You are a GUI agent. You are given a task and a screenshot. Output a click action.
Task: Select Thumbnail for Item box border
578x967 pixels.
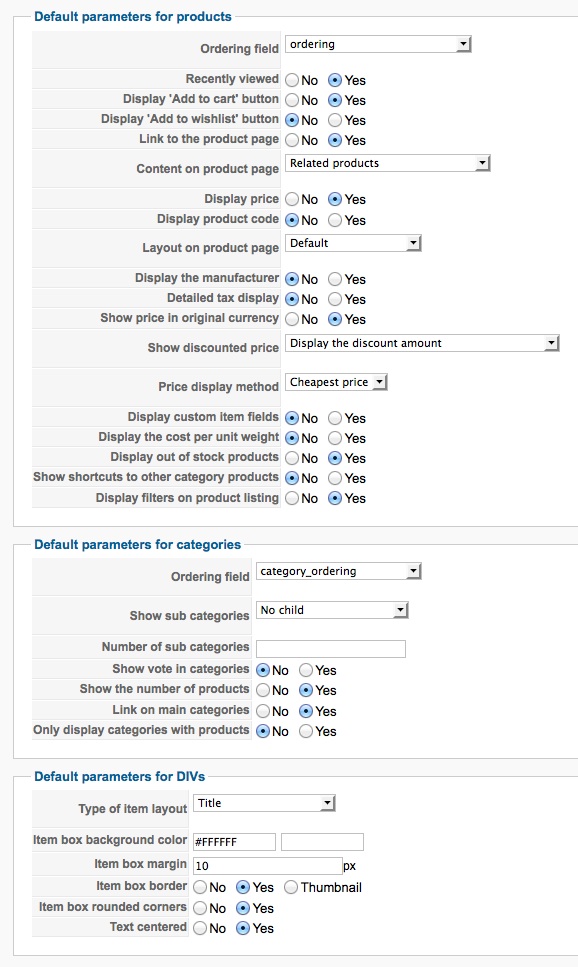(x=291, y=887)
